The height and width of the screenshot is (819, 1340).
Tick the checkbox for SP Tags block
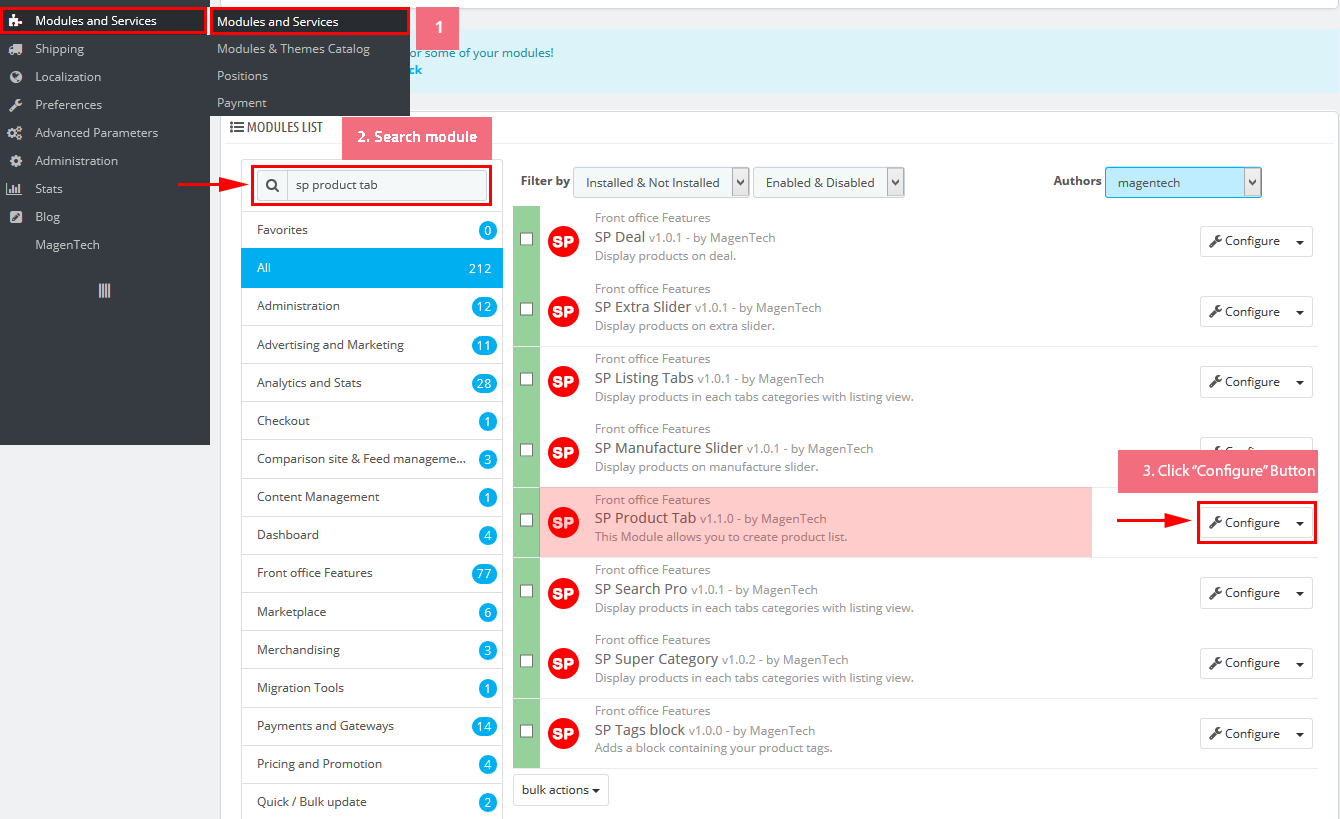pyautogui.click(x=527, y=731)
